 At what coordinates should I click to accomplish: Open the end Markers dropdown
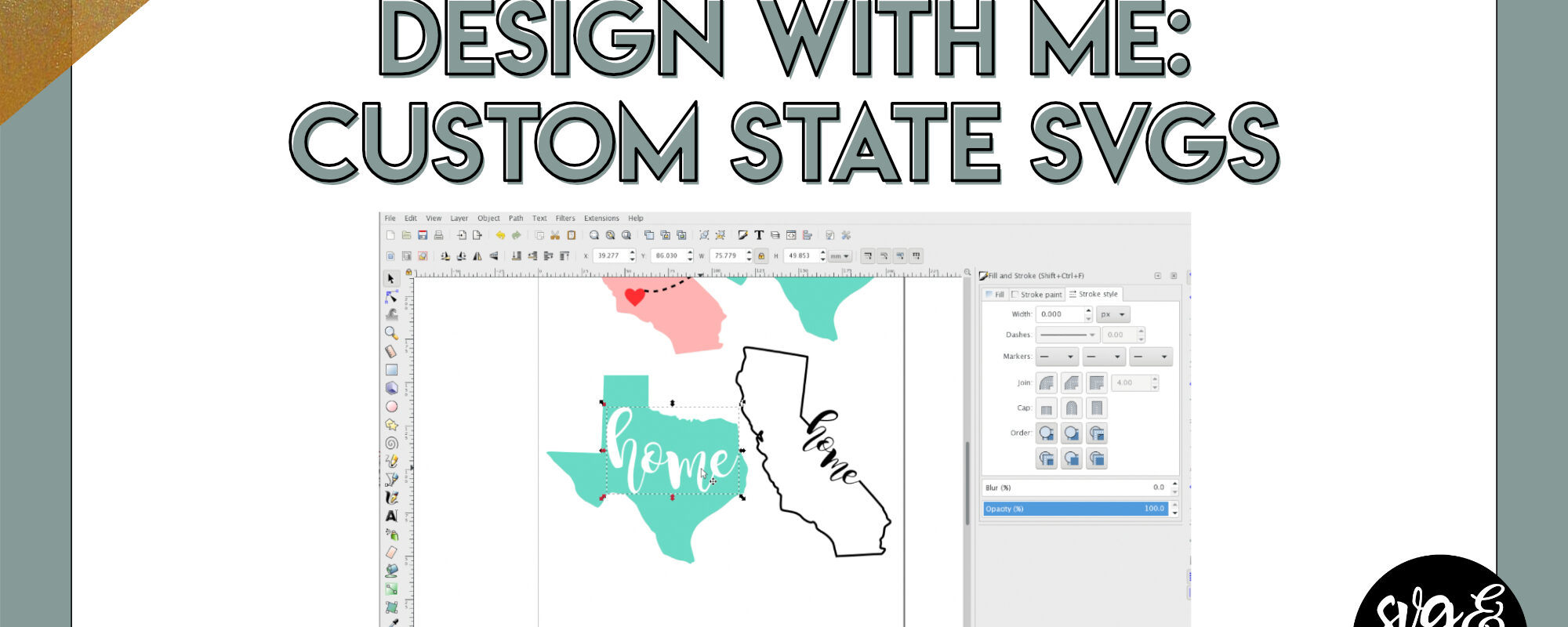1151,357
